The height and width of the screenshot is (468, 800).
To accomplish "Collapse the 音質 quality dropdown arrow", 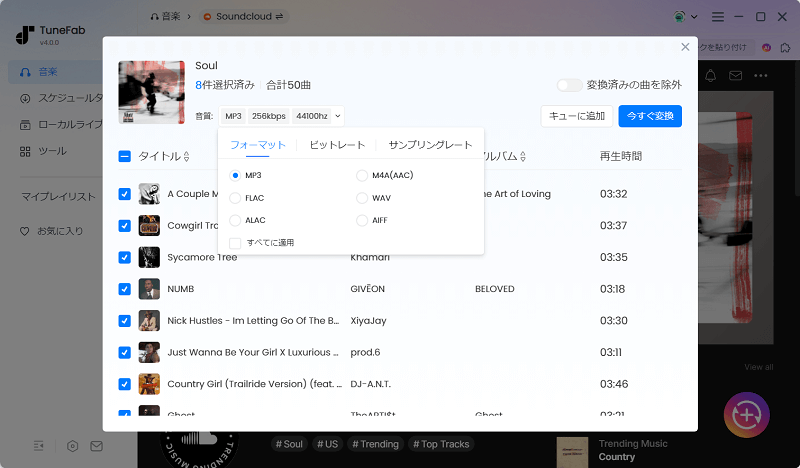I will (338, 116).
